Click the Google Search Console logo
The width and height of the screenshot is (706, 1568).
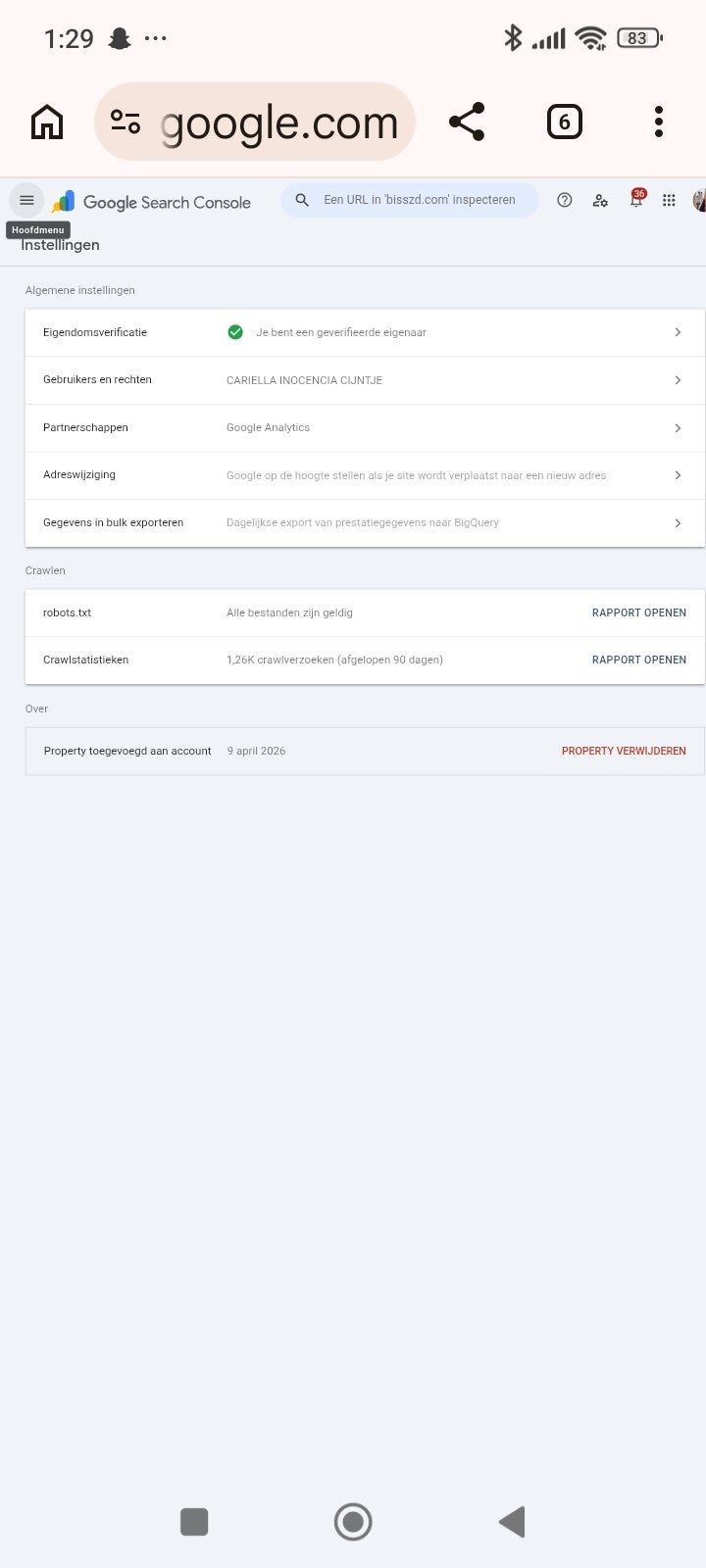152,202
